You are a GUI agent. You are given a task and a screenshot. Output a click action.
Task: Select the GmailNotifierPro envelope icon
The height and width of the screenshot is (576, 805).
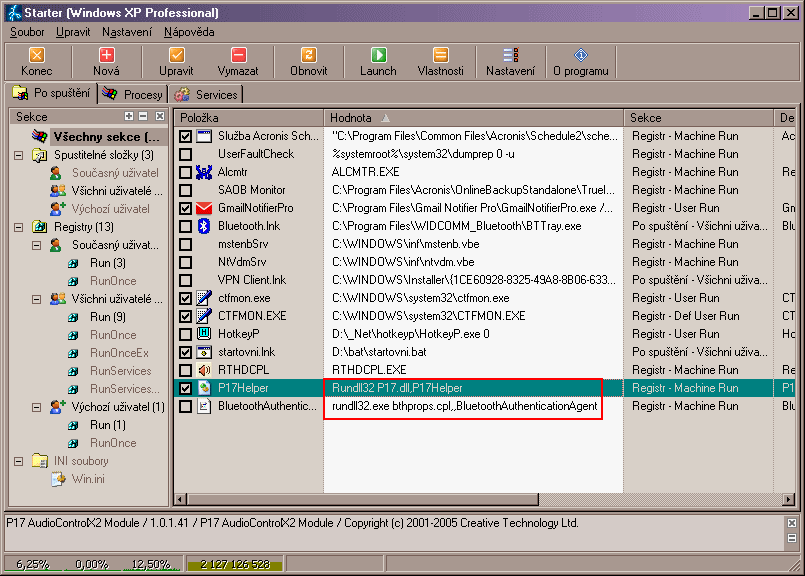point(204,208)
